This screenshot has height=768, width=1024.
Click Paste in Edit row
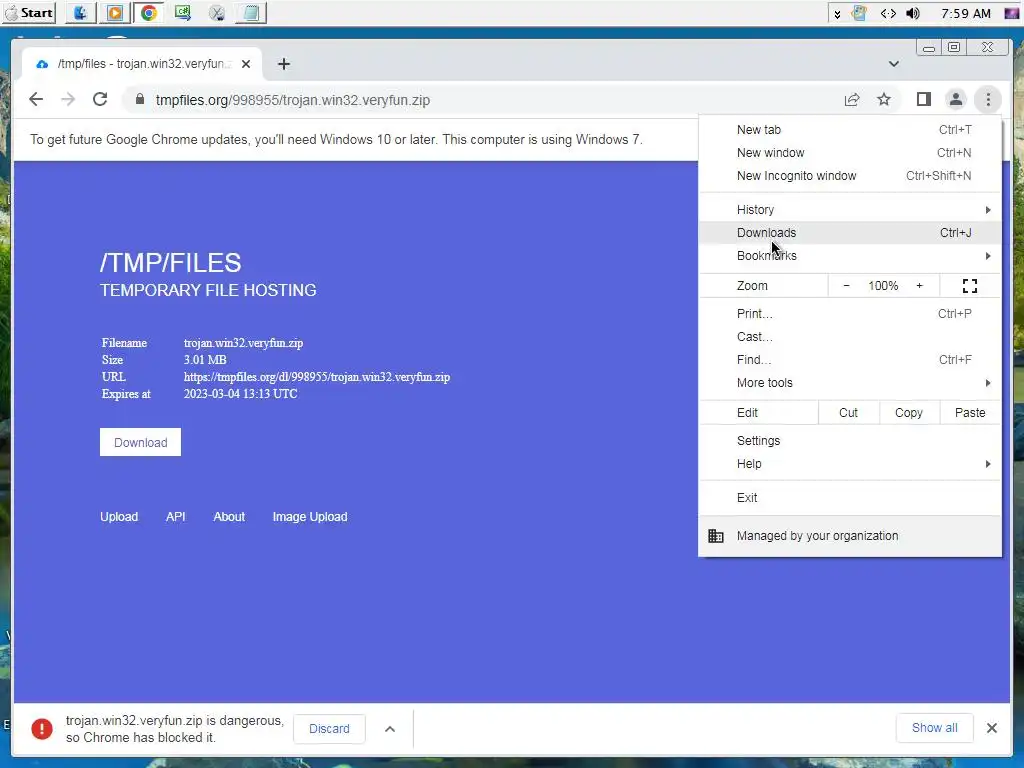[x=970, y=413]
